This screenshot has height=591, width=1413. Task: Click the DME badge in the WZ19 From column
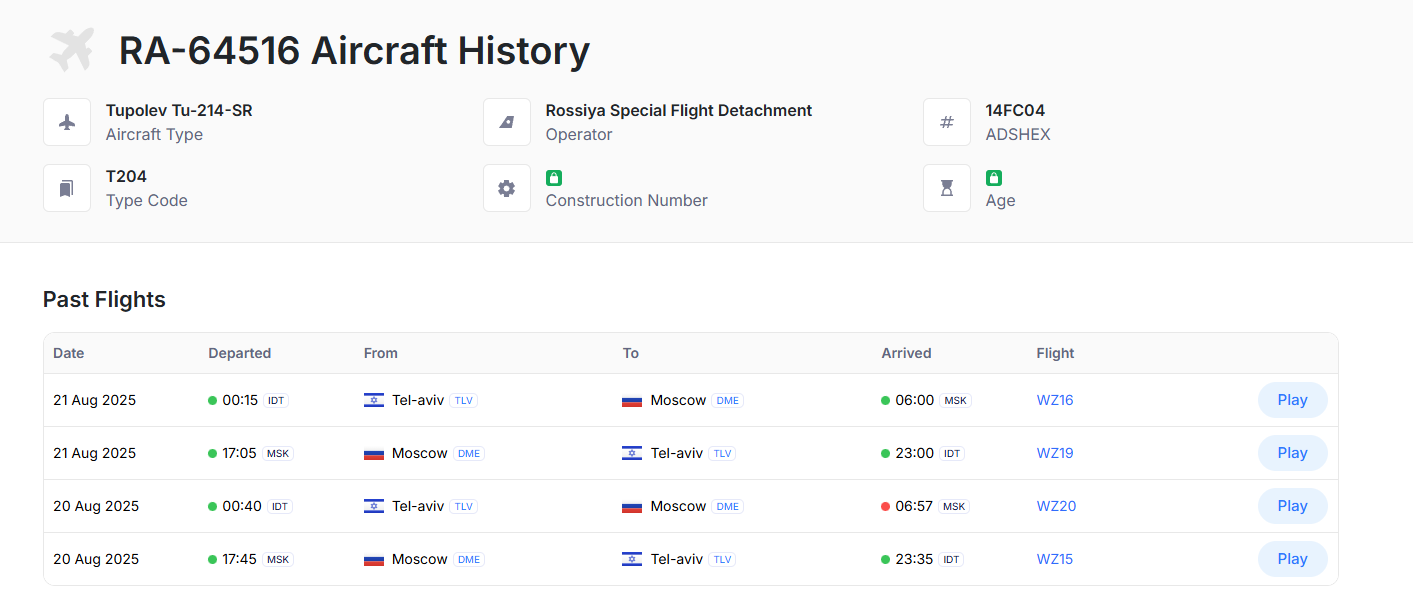468,453
